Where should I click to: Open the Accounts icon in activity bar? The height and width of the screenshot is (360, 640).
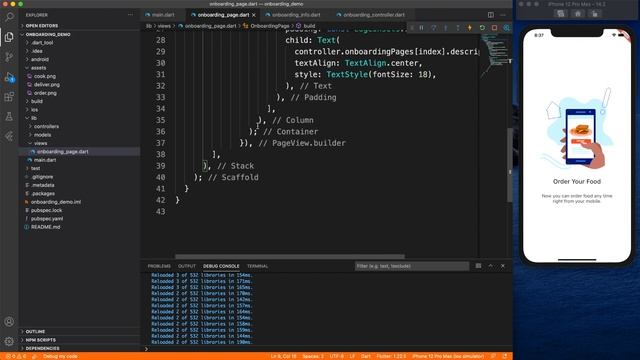[9, 322]
